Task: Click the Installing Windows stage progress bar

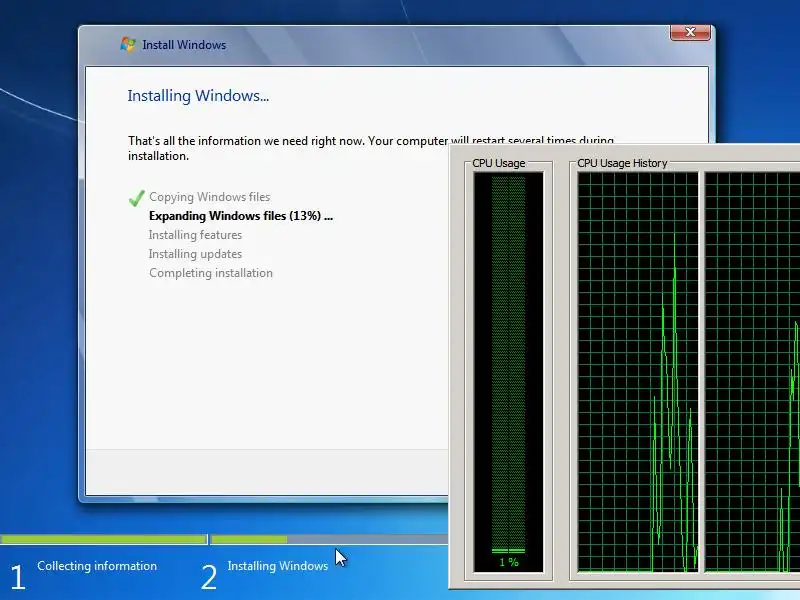Action: pos(329,539)
